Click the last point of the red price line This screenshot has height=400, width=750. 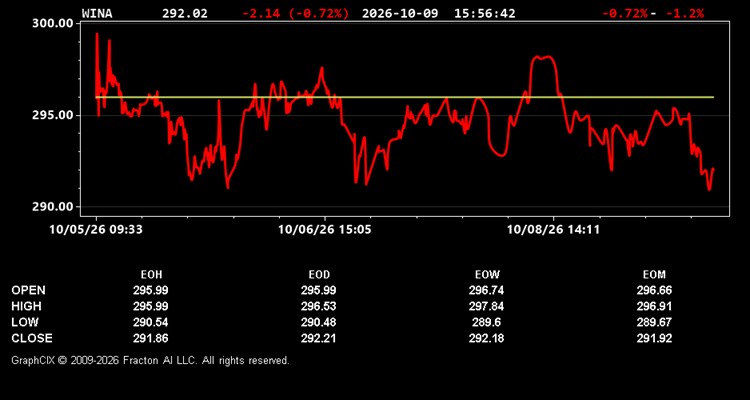coord(713,168)
